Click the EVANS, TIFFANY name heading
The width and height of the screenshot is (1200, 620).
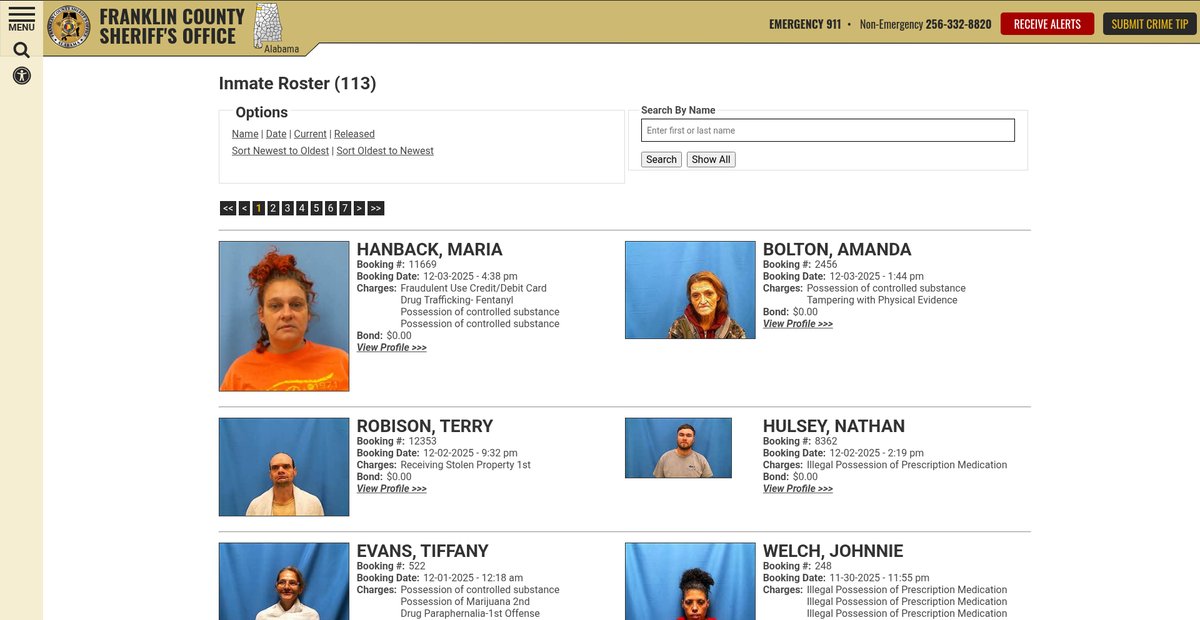(423, 551)
